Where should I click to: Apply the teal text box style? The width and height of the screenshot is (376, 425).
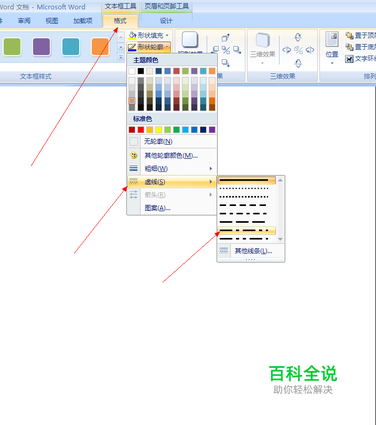tap(71, 46)
